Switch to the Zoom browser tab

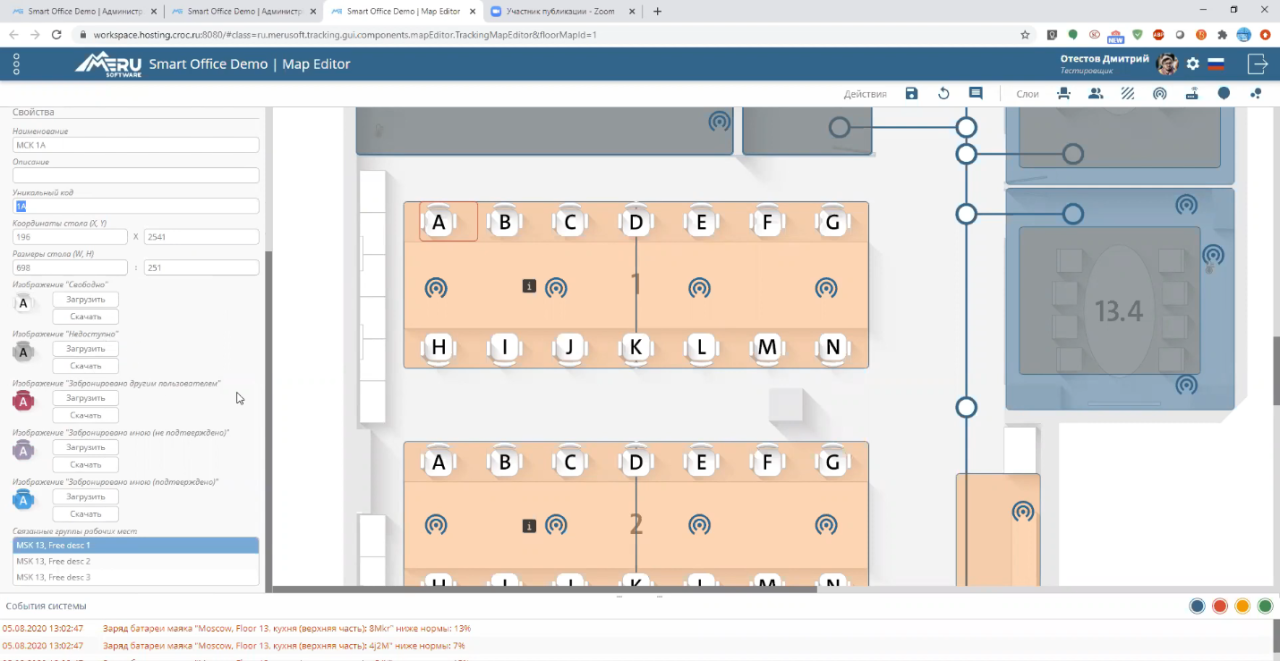(562, 11)
